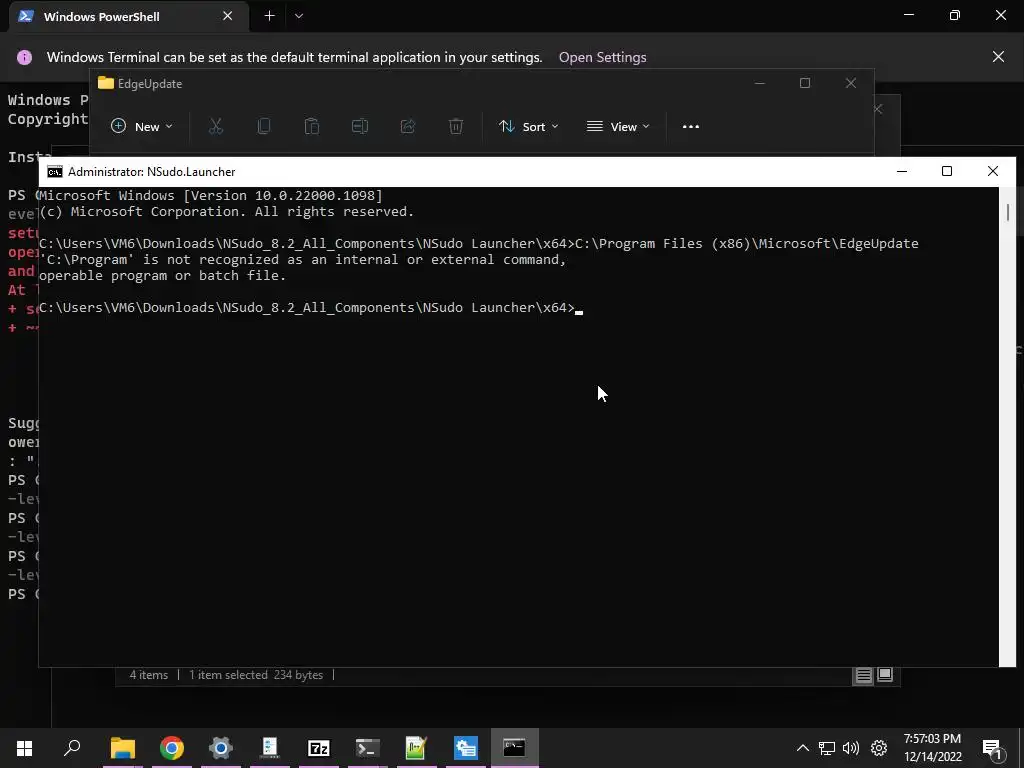Open the blue window-list app on taskbar
1024x768 pixels.
click(466, 748)
